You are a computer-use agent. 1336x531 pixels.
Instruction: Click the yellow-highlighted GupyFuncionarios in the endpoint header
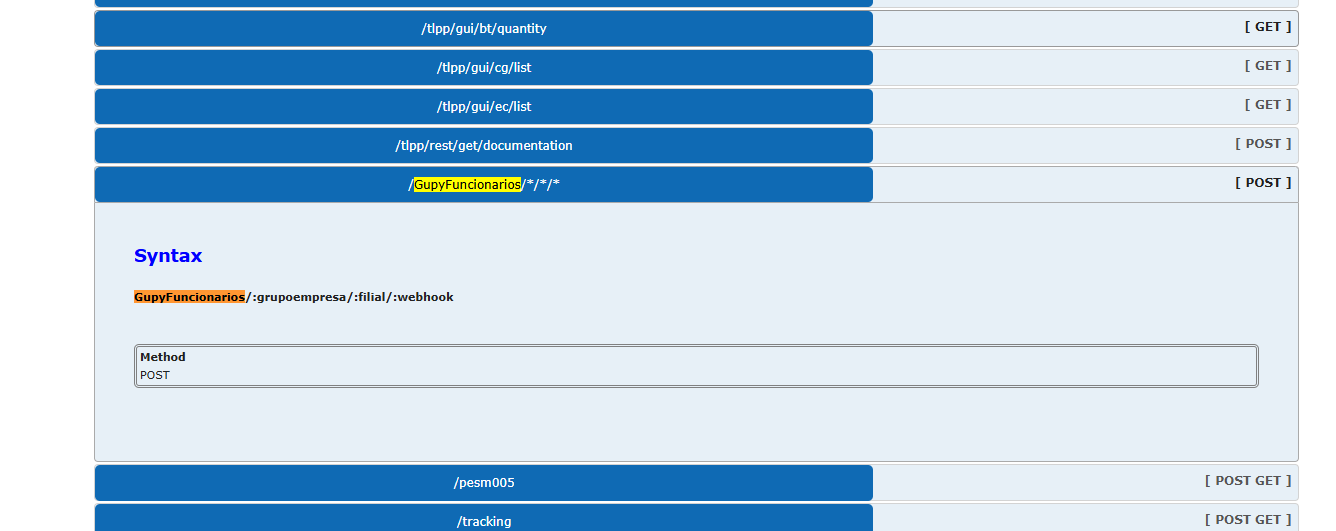click(467, 185)
